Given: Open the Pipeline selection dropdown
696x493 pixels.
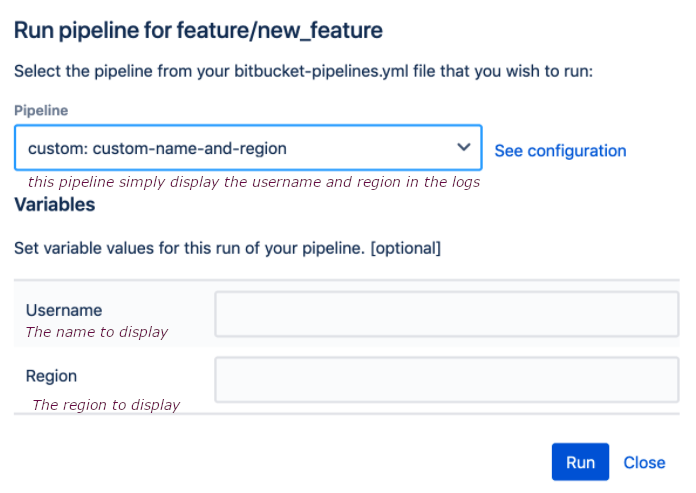Looking at the screenshot, I should (248, 148).
